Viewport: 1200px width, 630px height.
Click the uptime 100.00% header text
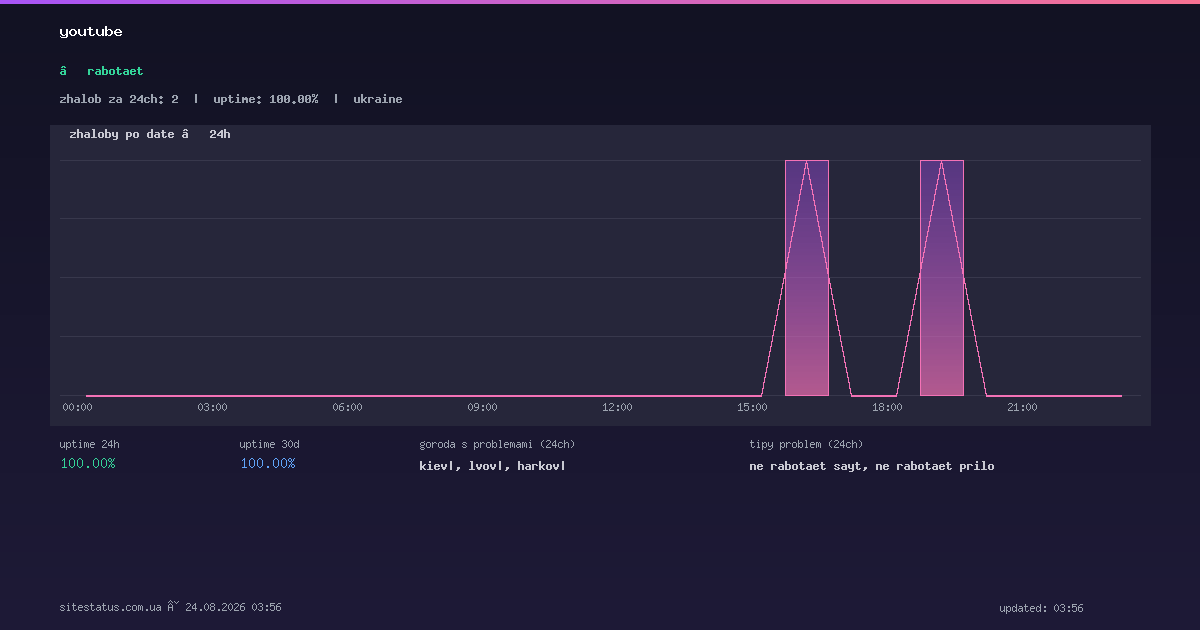click(x=266, y=99)
